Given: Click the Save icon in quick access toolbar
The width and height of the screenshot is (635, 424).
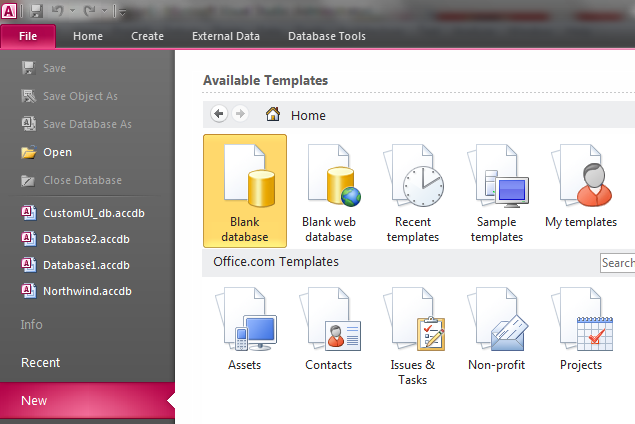Looking at the screenshot, I should [x=36, y=11].
